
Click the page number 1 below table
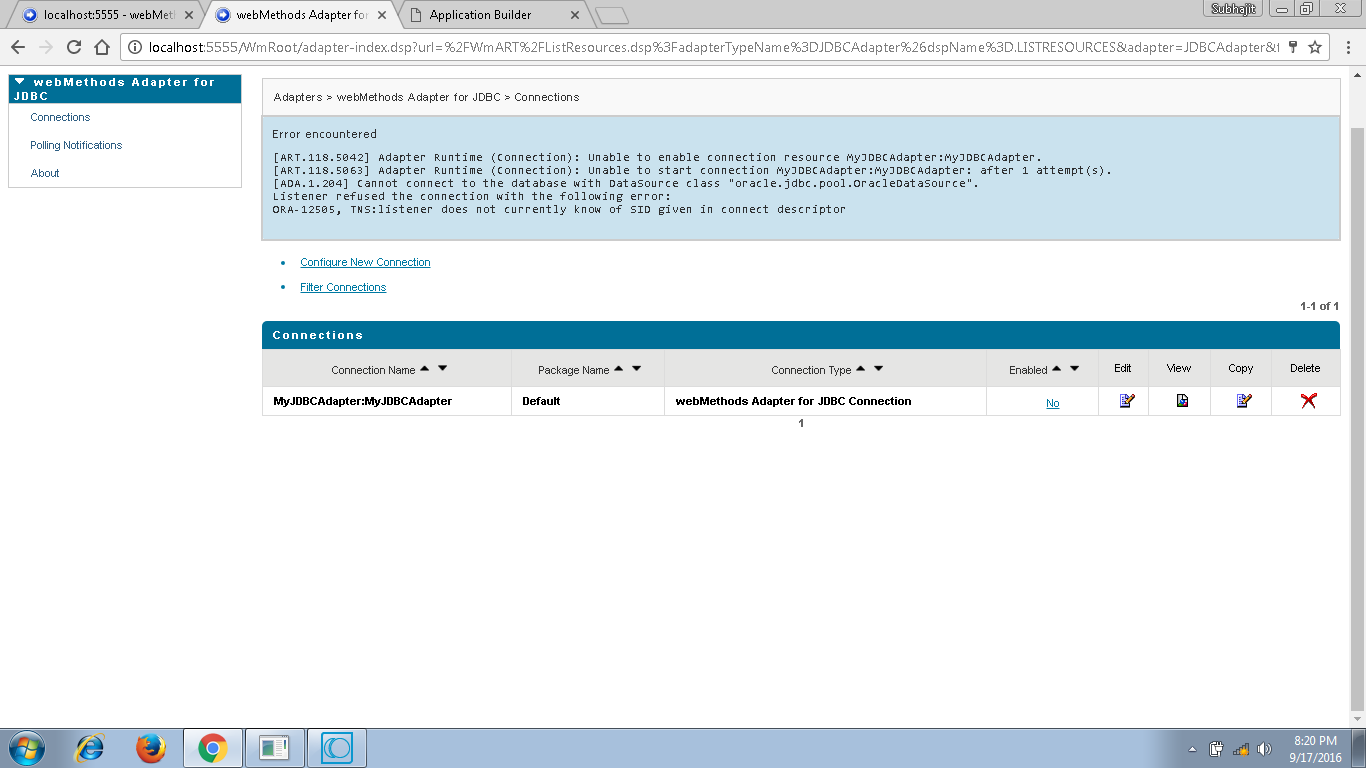pyautogui.click(x=801, y=424)
